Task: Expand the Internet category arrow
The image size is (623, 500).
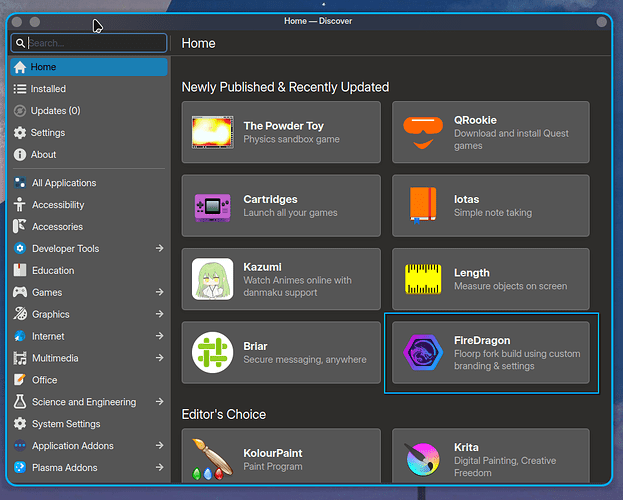Action: [x=159, y=336]
